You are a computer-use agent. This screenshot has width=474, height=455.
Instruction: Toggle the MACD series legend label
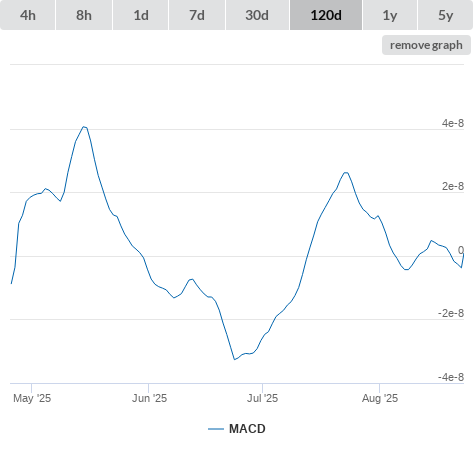(x=247, y=429)
